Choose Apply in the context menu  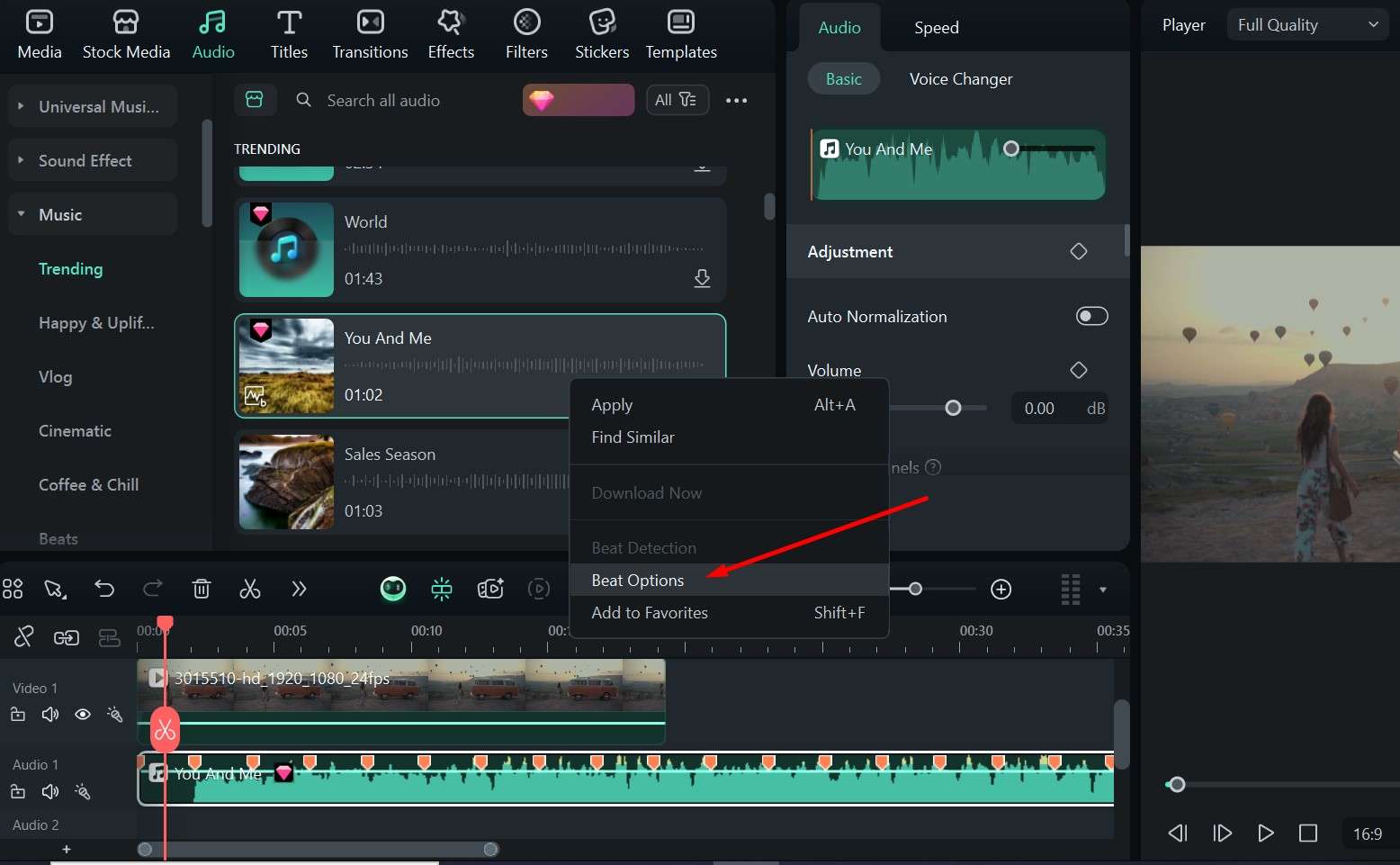point(729,405)
